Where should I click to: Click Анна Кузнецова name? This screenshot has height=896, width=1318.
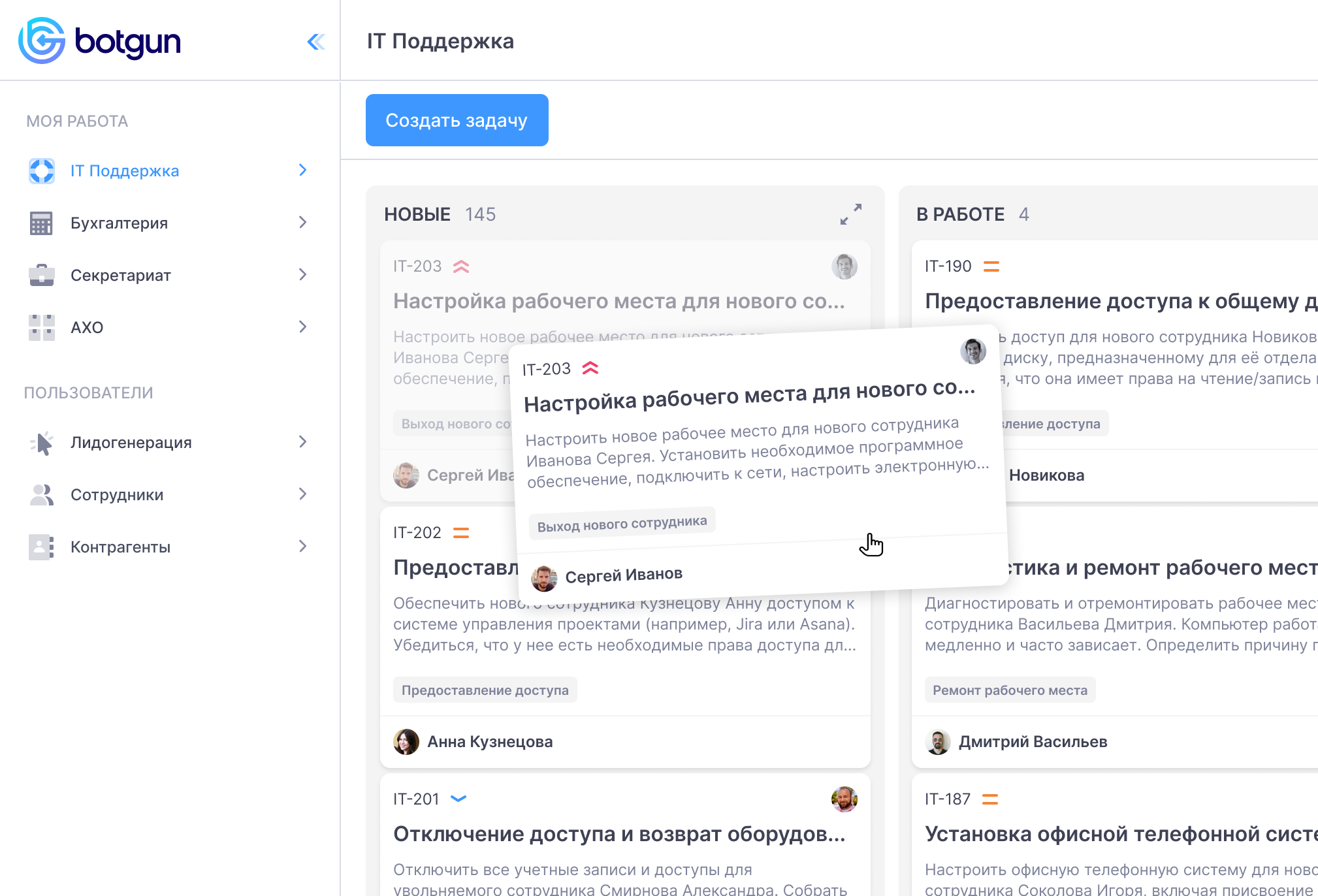(x=490, y=742)
